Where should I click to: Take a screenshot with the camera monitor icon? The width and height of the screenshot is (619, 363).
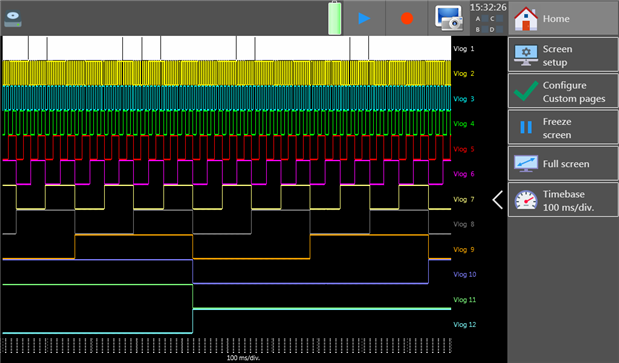pyautogui.click(x=448, y=18)
